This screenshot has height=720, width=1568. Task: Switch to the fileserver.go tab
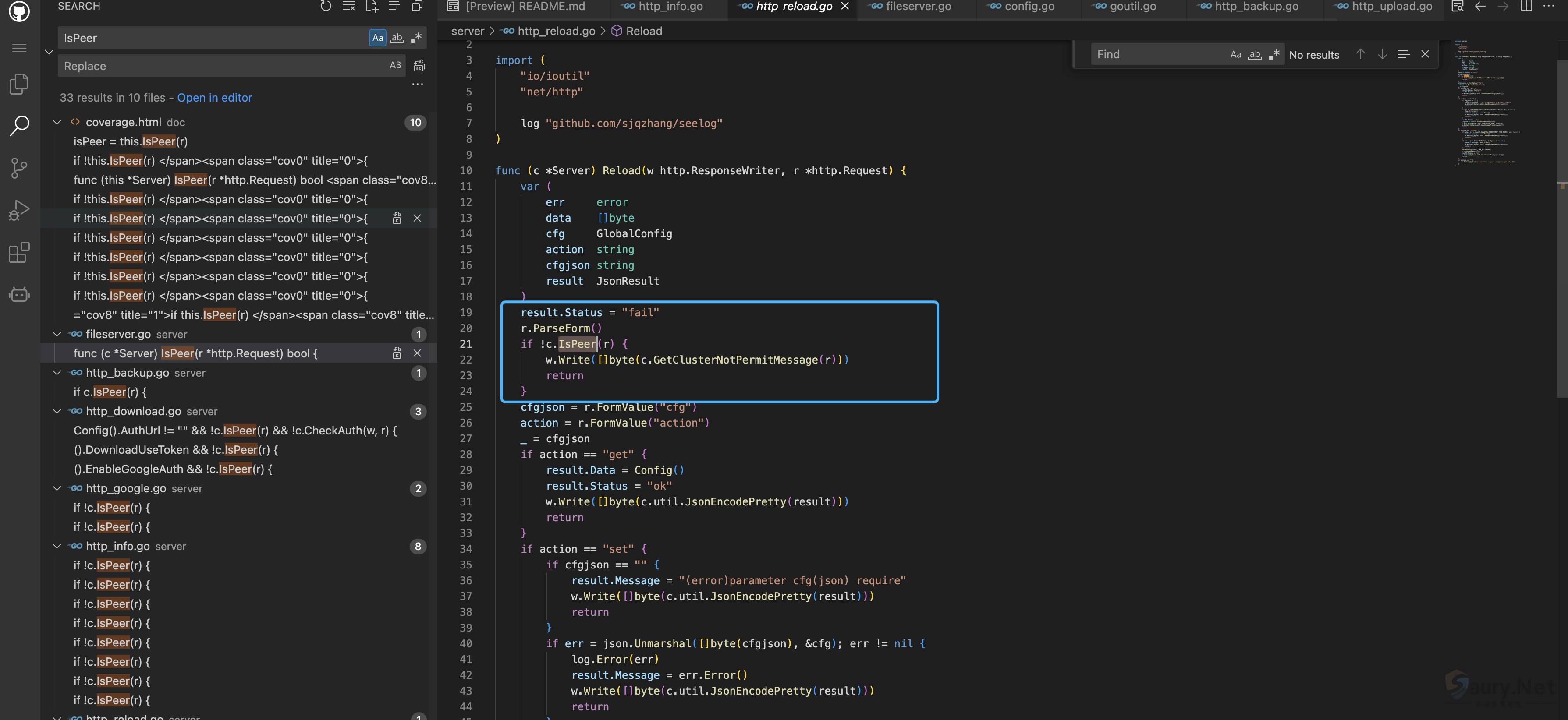(917, 7)
